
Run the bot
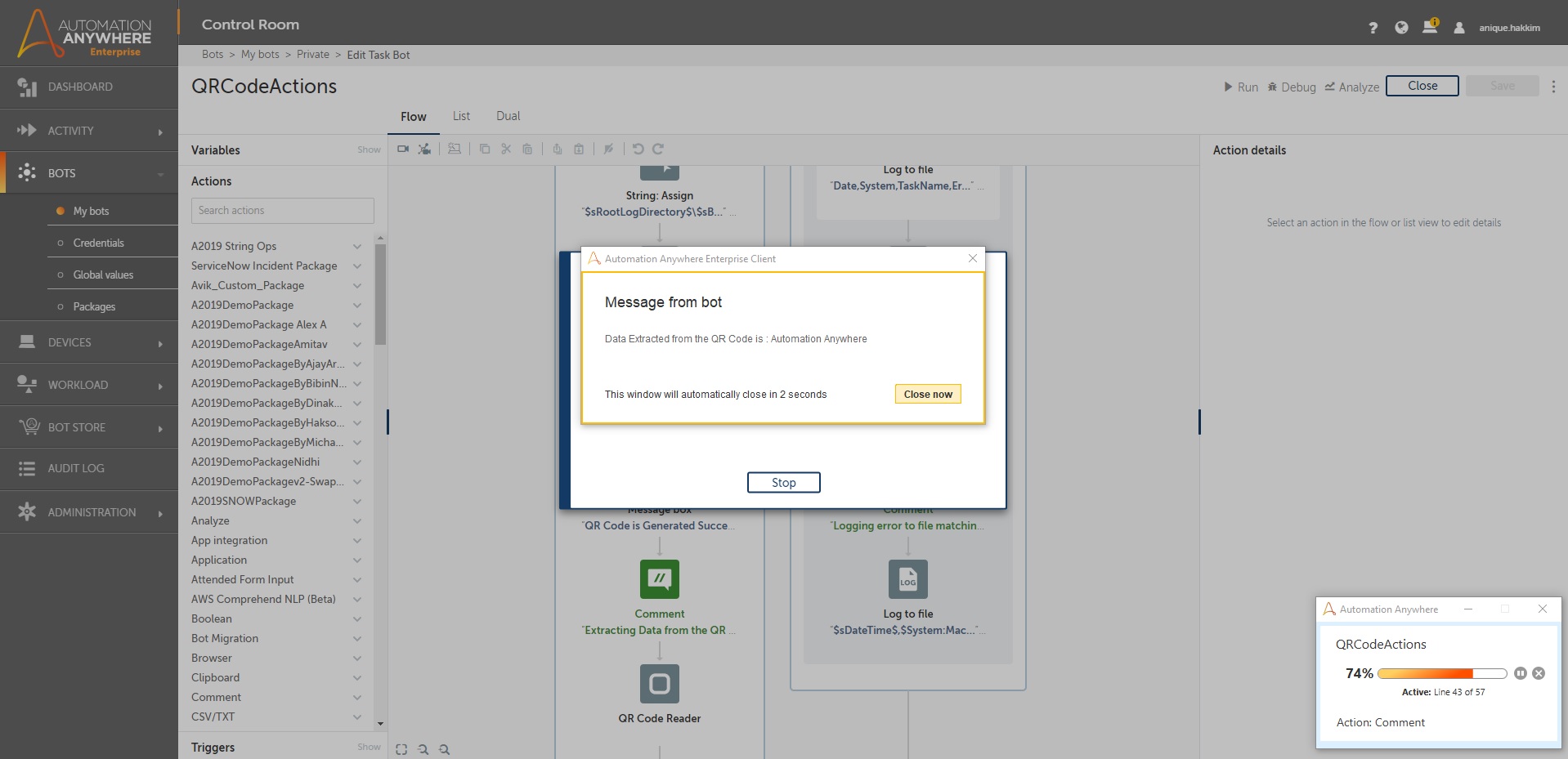tap(1241, 87)
